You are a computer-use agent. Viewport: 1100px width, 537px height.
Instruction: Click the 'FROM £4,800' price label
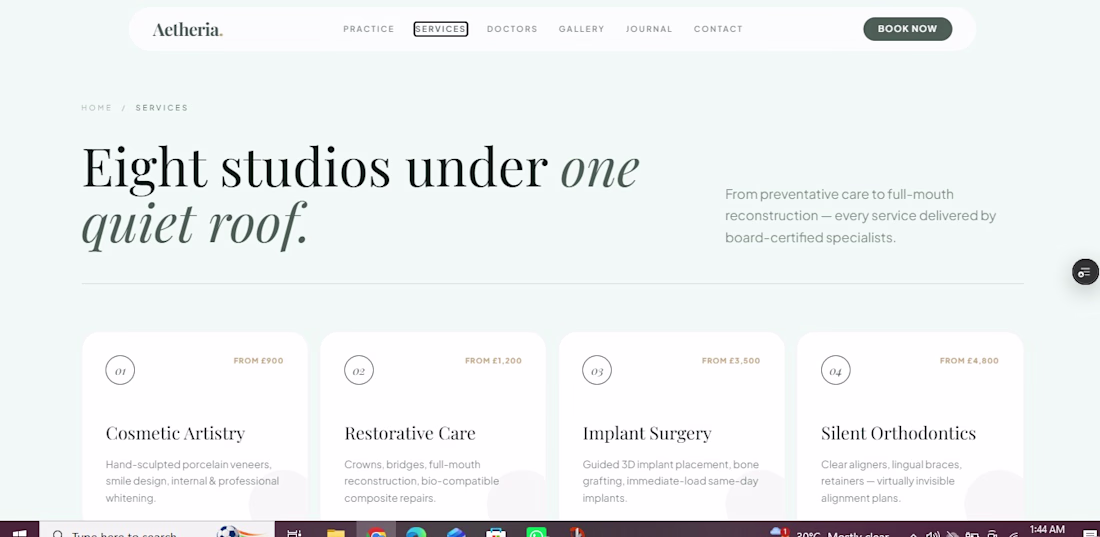(x=970, y=361)
